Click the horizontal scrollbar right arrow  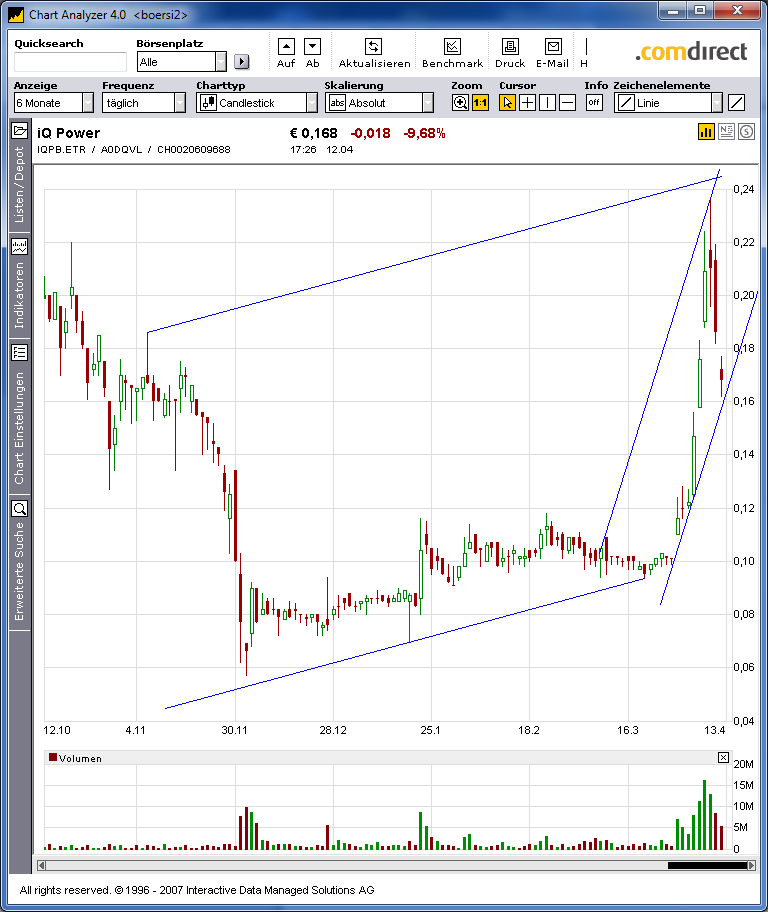coord(751,865)
